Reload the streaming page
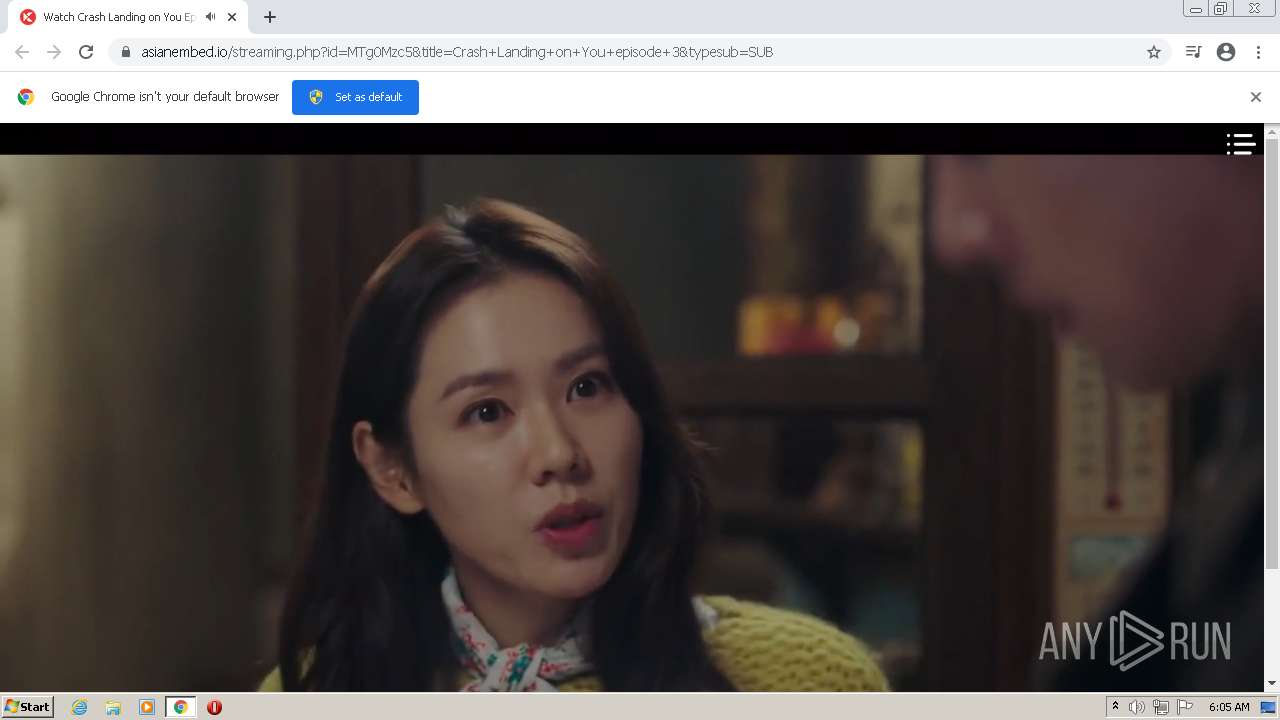The height and width of the screenshot is (720, 1280). pos(86,52)
